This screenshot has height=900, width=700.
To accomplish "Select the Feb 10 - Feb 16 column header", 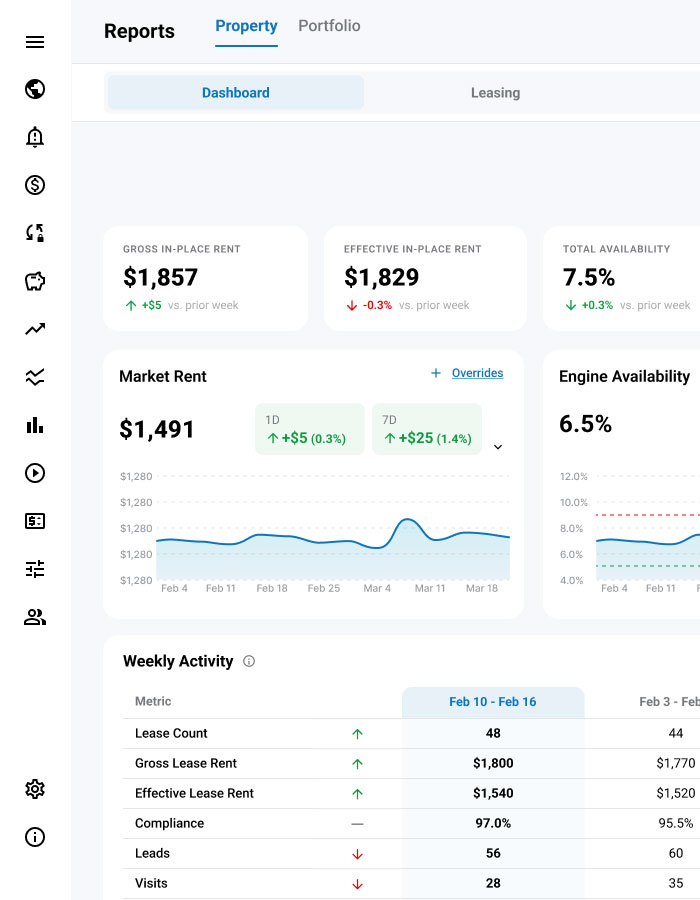I will pyautogui.click(x=493, y=701).
